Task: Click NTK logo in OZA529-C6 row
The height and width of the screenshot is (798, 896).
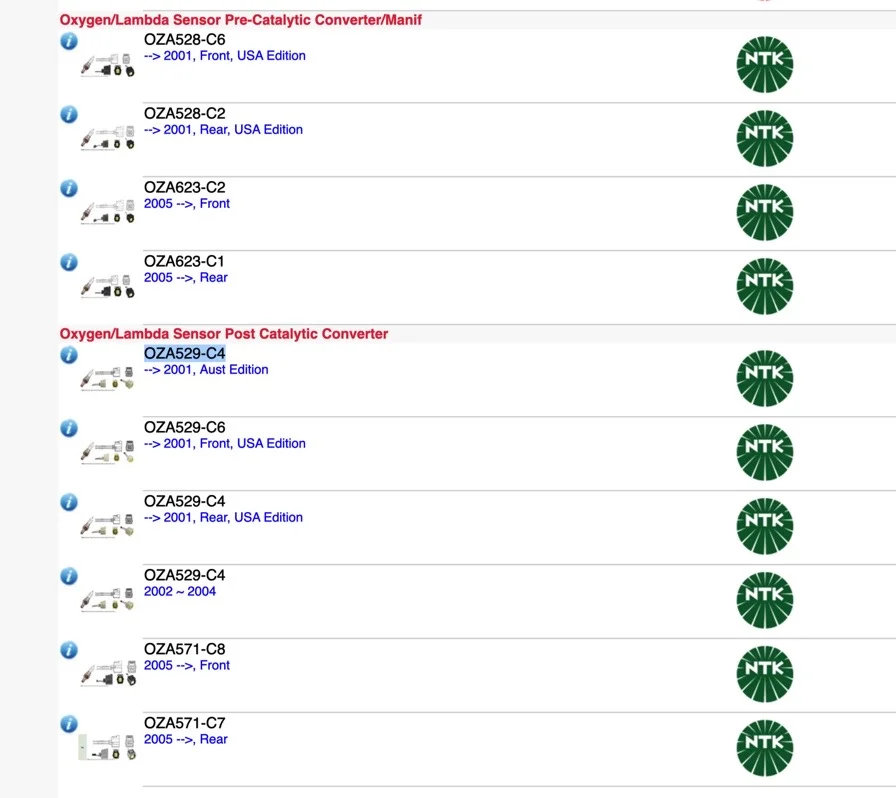Action: 765,452
